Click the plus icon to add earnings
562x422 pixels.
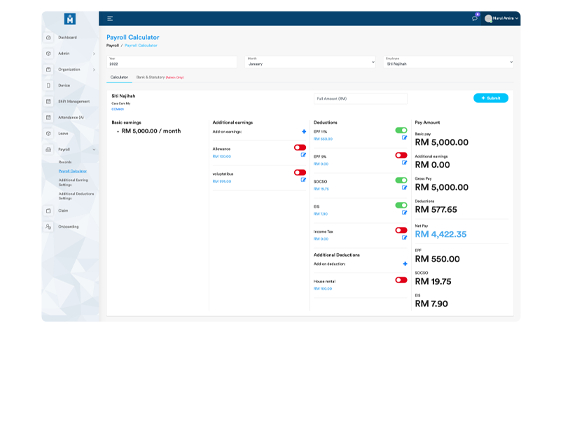(x=304, y=132)
